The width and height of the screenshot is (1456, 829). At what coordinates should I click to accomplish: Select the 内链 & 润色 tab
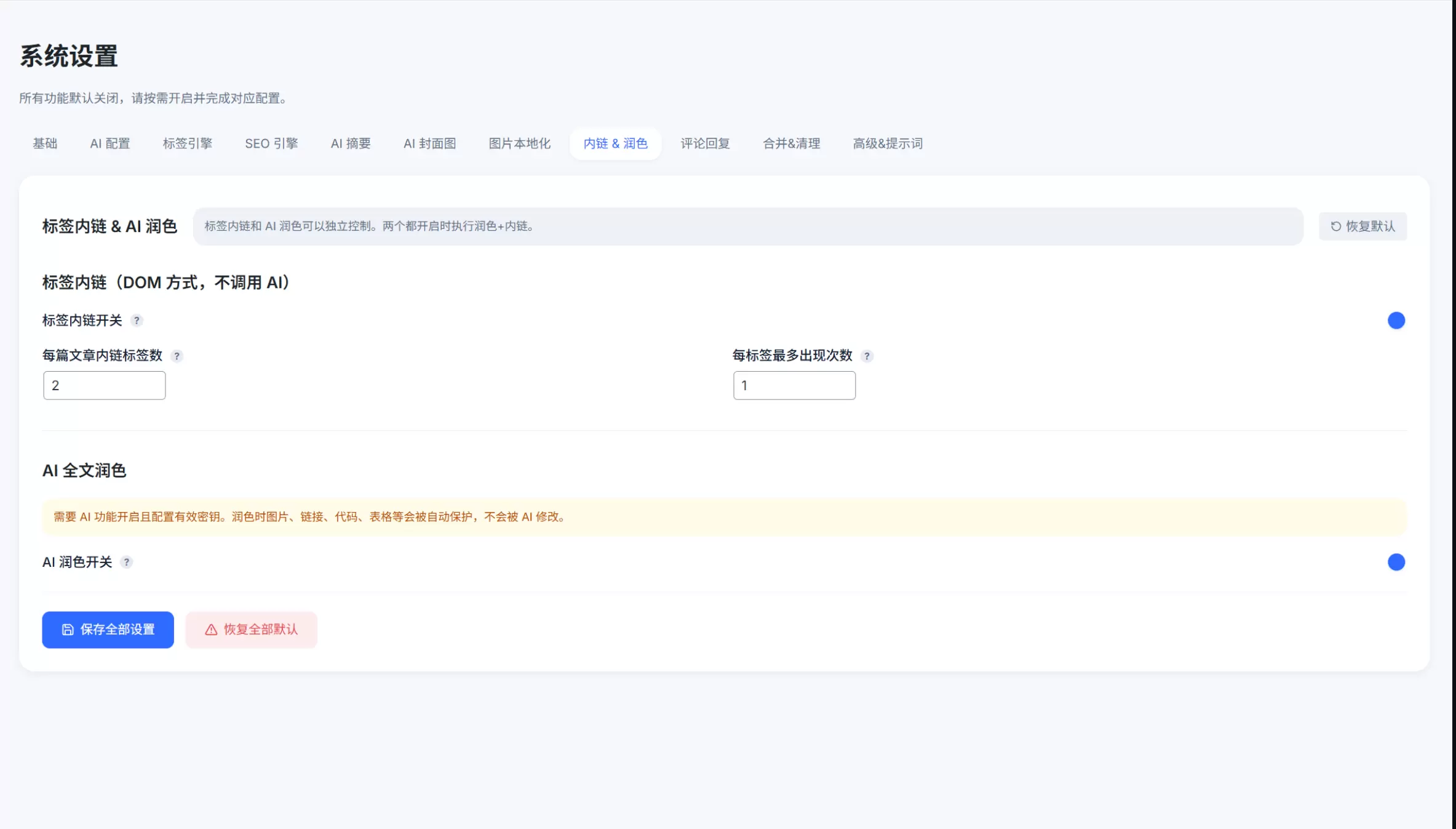[615, 143]
